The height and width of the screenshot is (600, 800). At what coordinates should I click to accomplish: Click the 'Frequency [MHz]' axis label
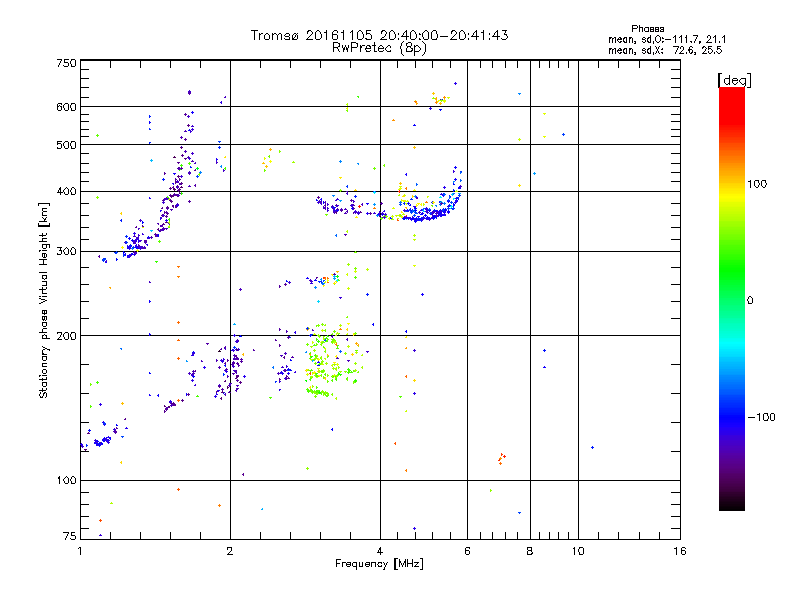click(x=379, y=564)
